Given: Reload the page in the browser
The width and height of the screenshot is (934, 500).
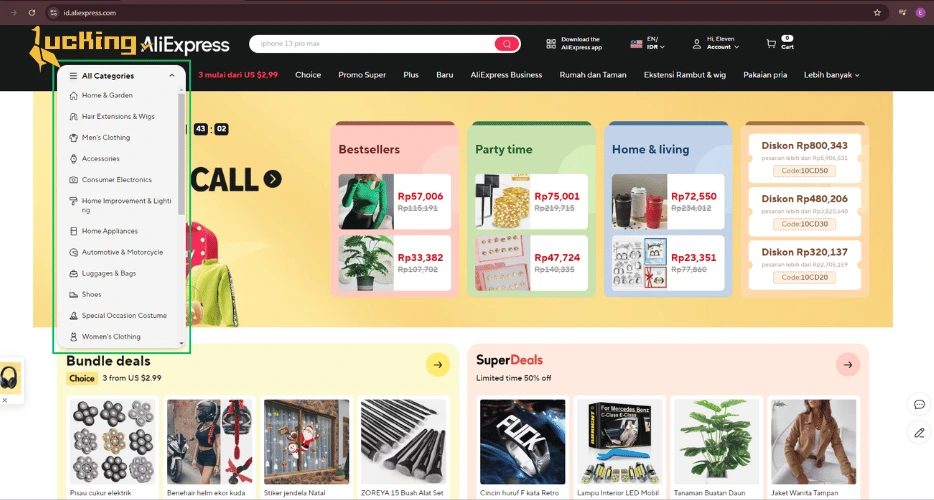Looking at the screenshot, I should pyautogui.click(x=32, y=13).
